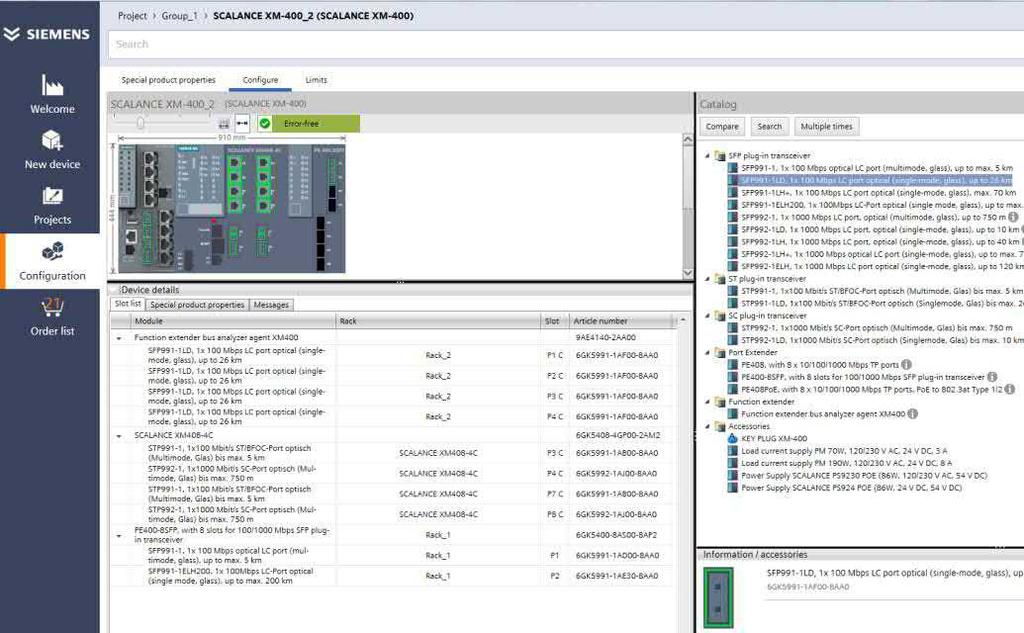Click info icon beside PE408 TP ports entry

pos(906,365)
